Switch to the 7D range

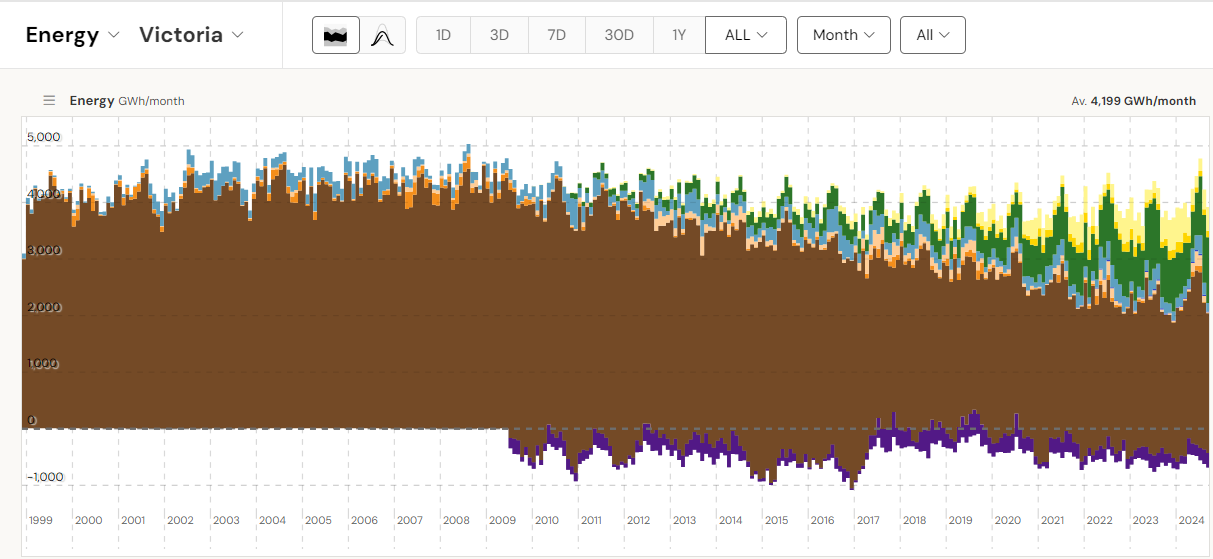(x=557, y=35)
